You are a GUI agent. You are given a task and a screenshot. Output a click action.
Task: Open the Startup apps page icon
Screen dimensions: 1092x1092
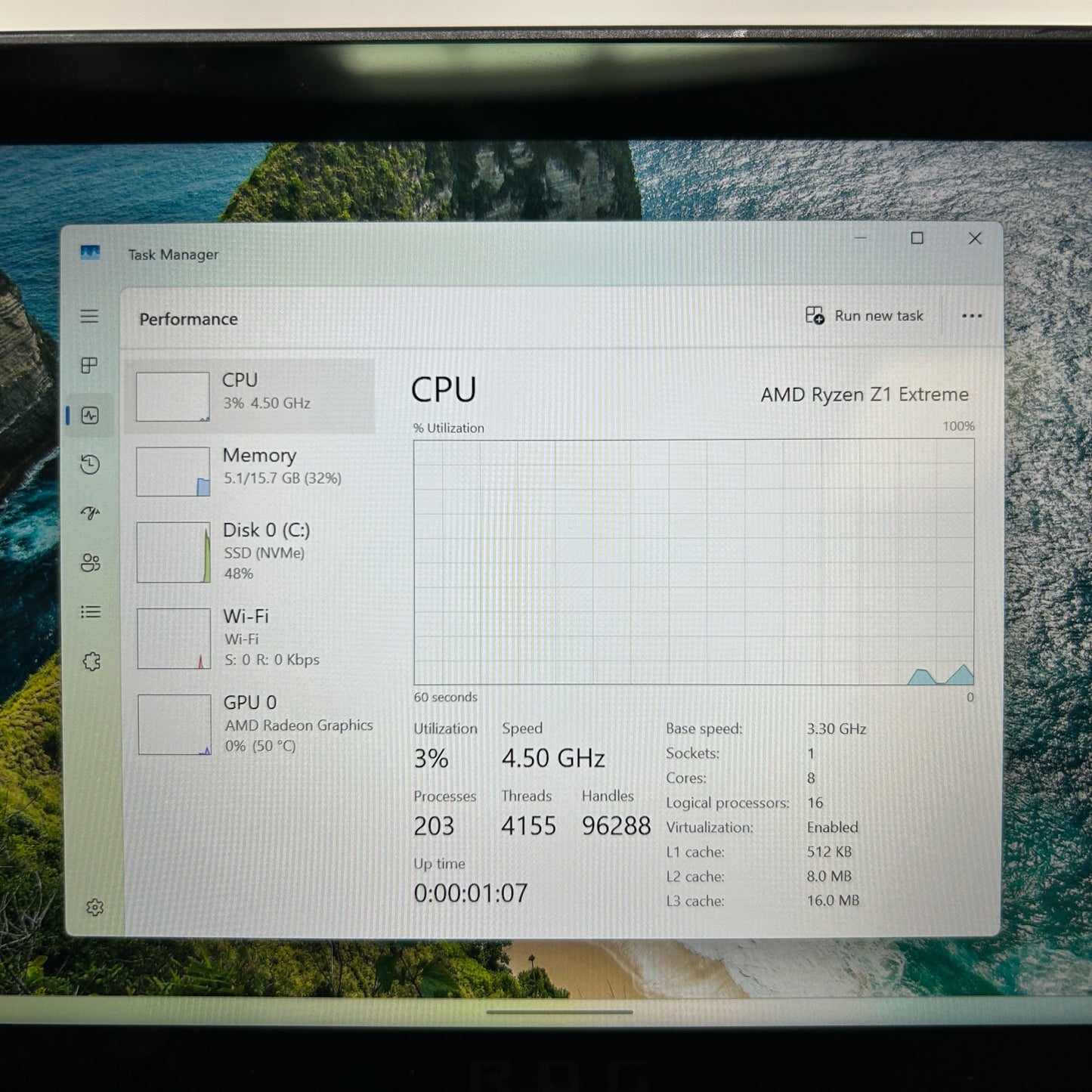coord(91,514)
